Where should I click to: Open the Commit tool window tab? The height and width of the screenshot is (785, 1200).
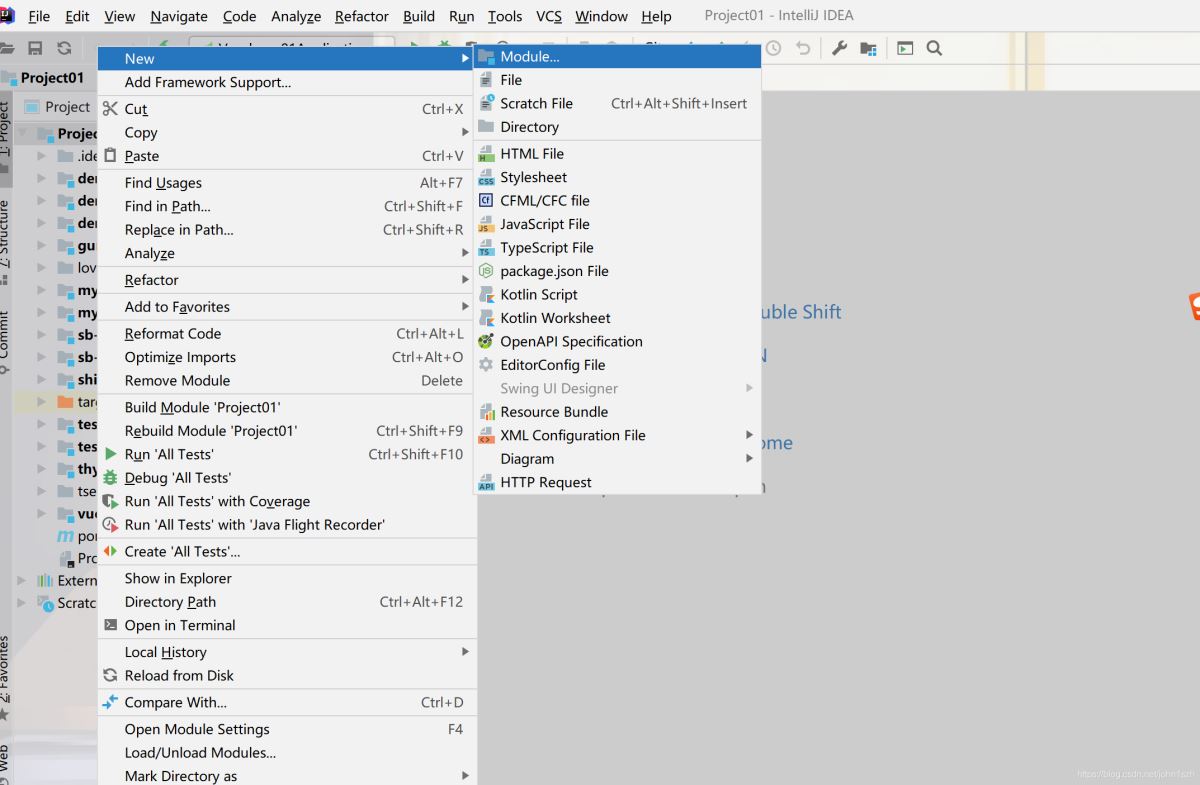6,340
